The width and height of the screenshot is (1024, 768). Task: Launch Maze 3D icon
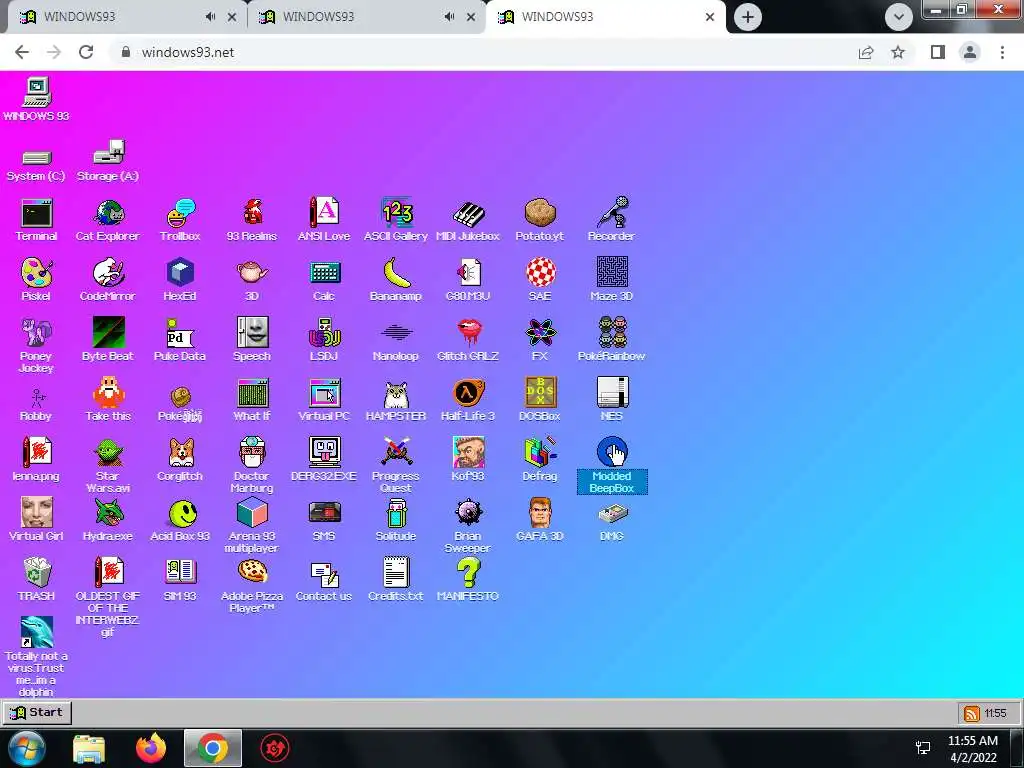[x=612, y=273]
